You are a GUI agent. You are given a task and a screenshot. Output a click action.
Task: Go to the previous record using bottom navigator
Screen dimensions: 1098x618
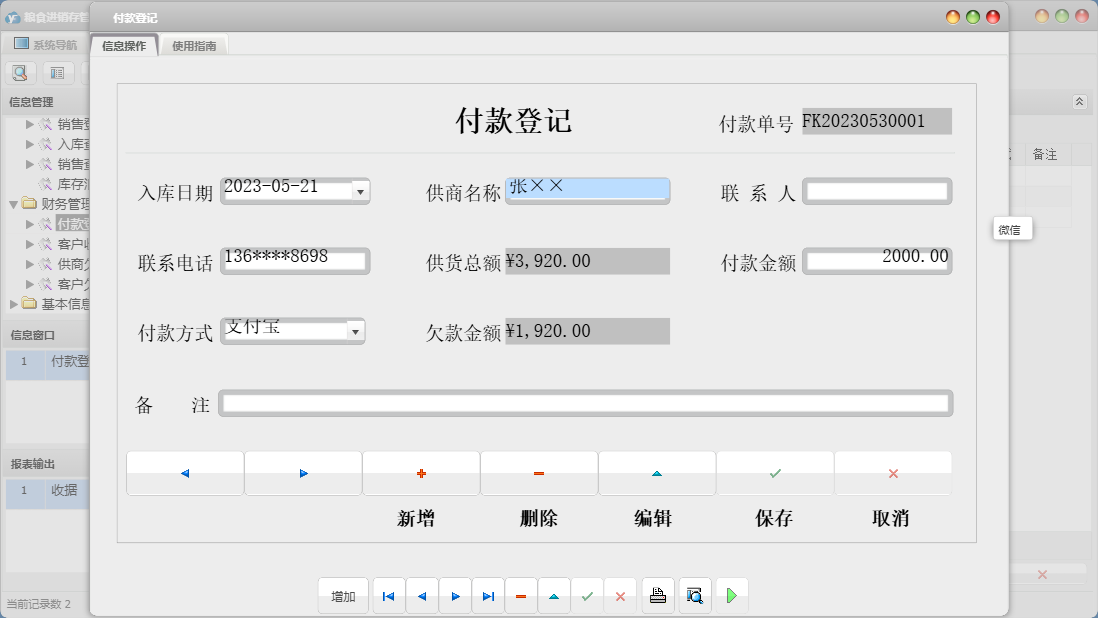[x=421, y=595]
